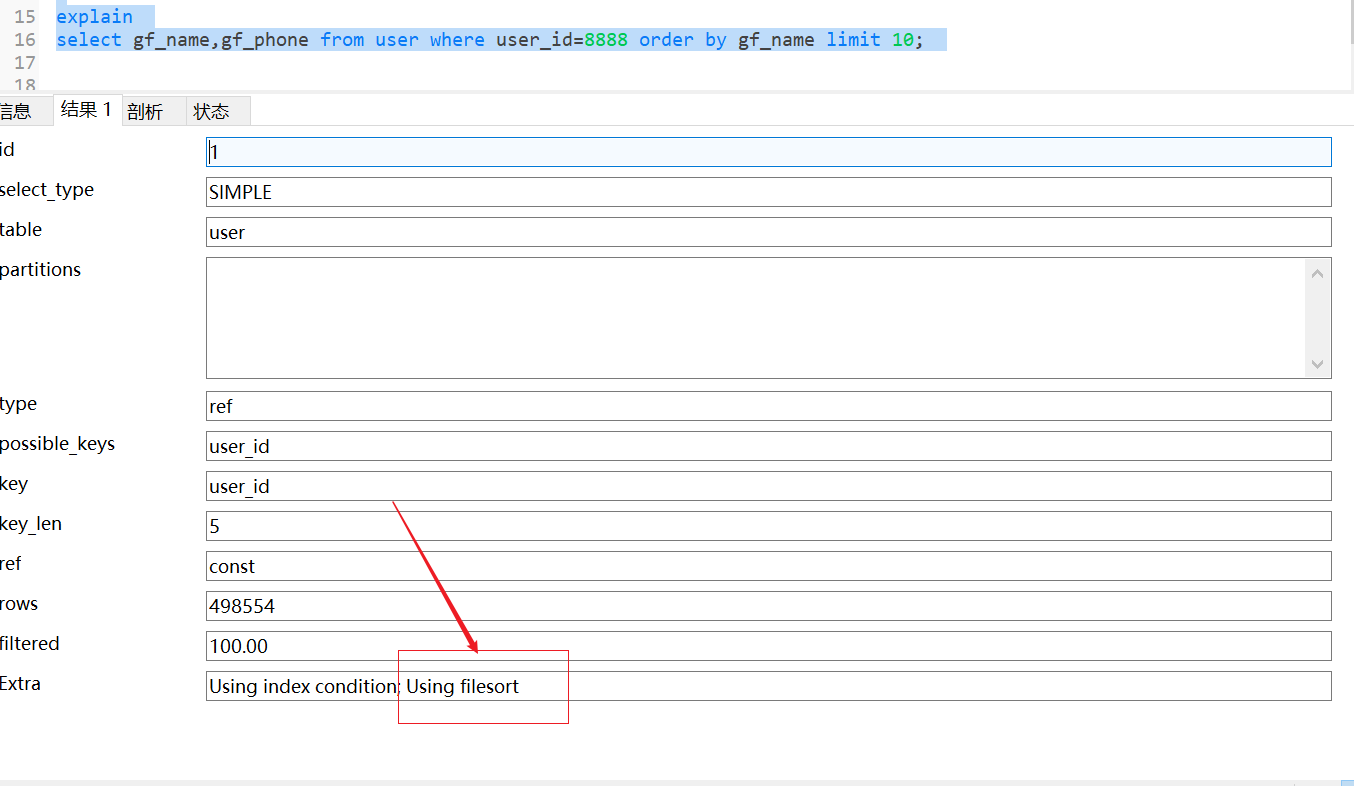1354x786 pixels.
Task: Click the empty partitions text area
Action: point(700,318)
